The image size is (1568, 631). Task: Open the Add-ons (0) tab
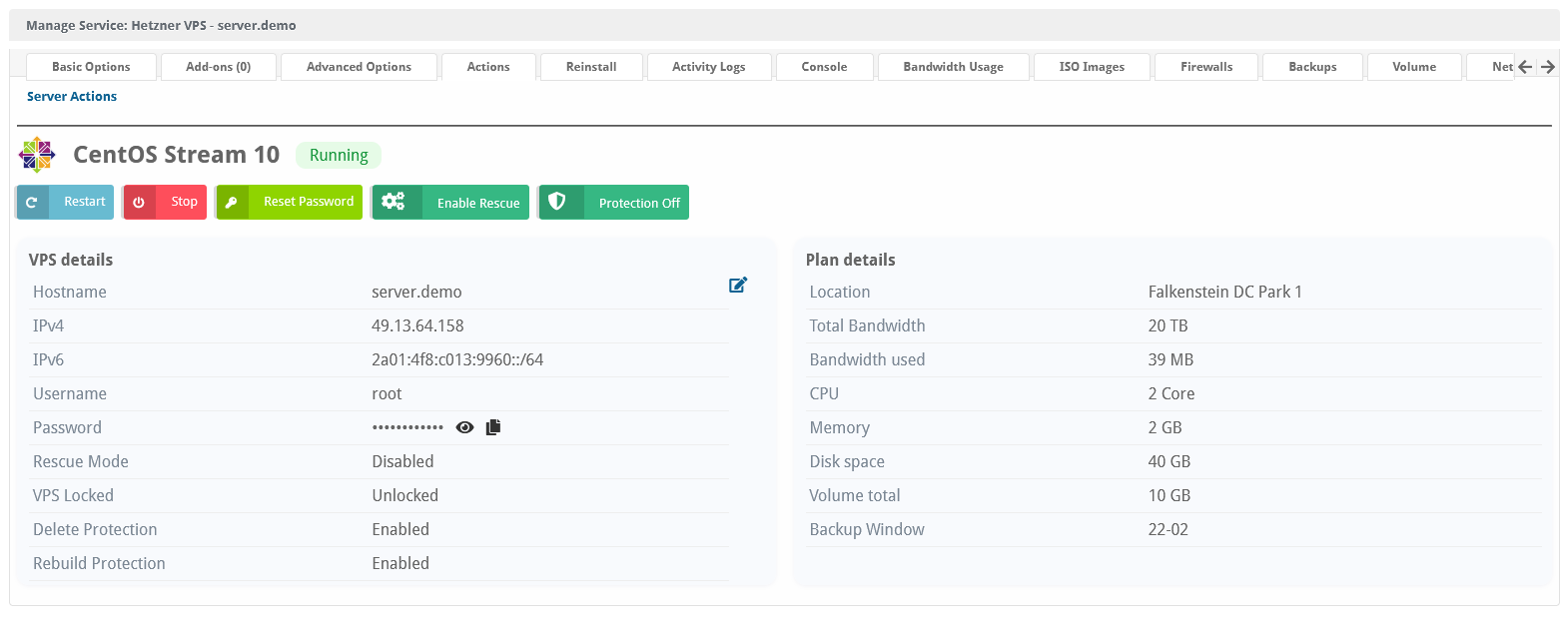tap(219, 67)
